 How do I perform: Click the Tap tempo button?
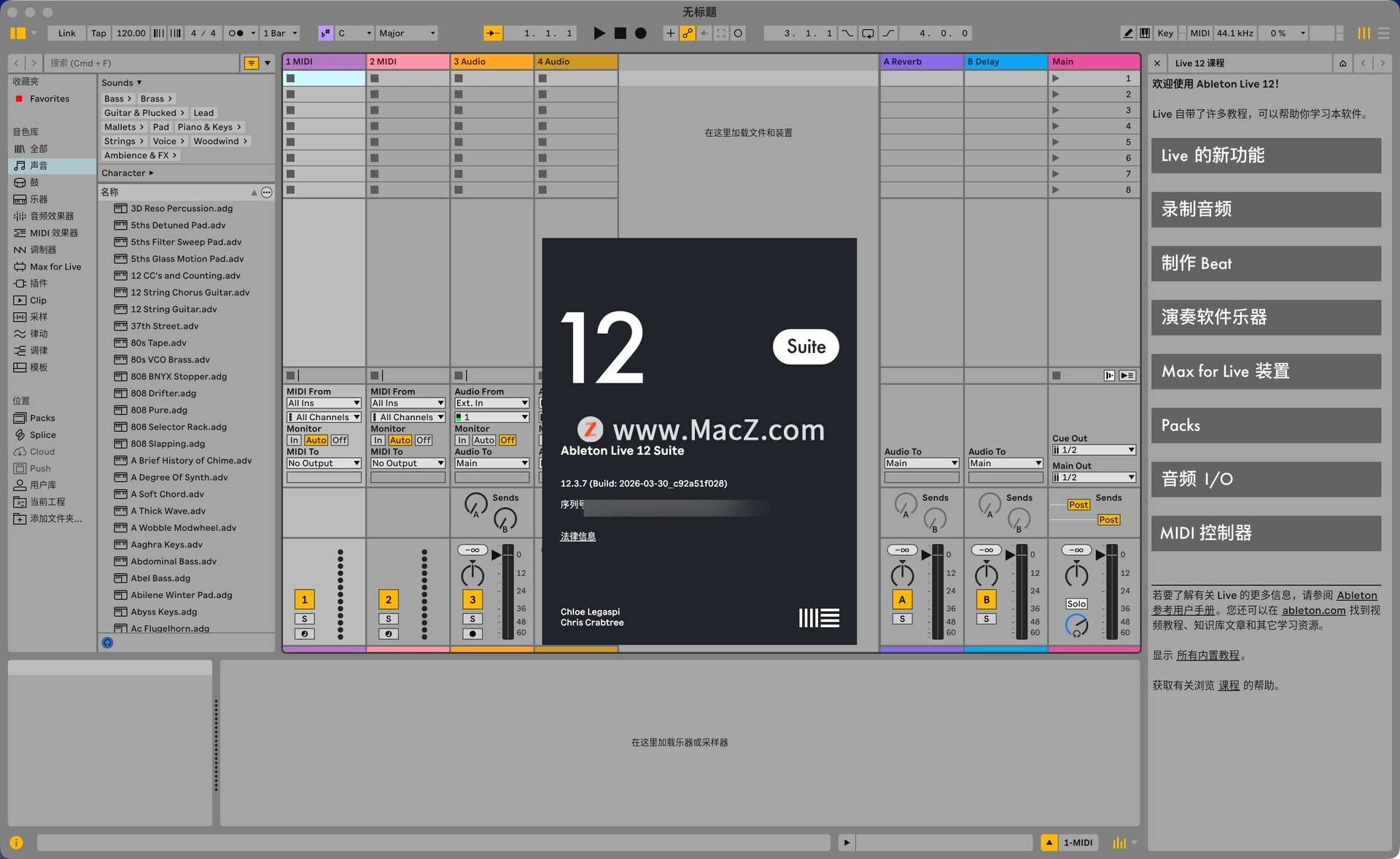tap(98, 33)
